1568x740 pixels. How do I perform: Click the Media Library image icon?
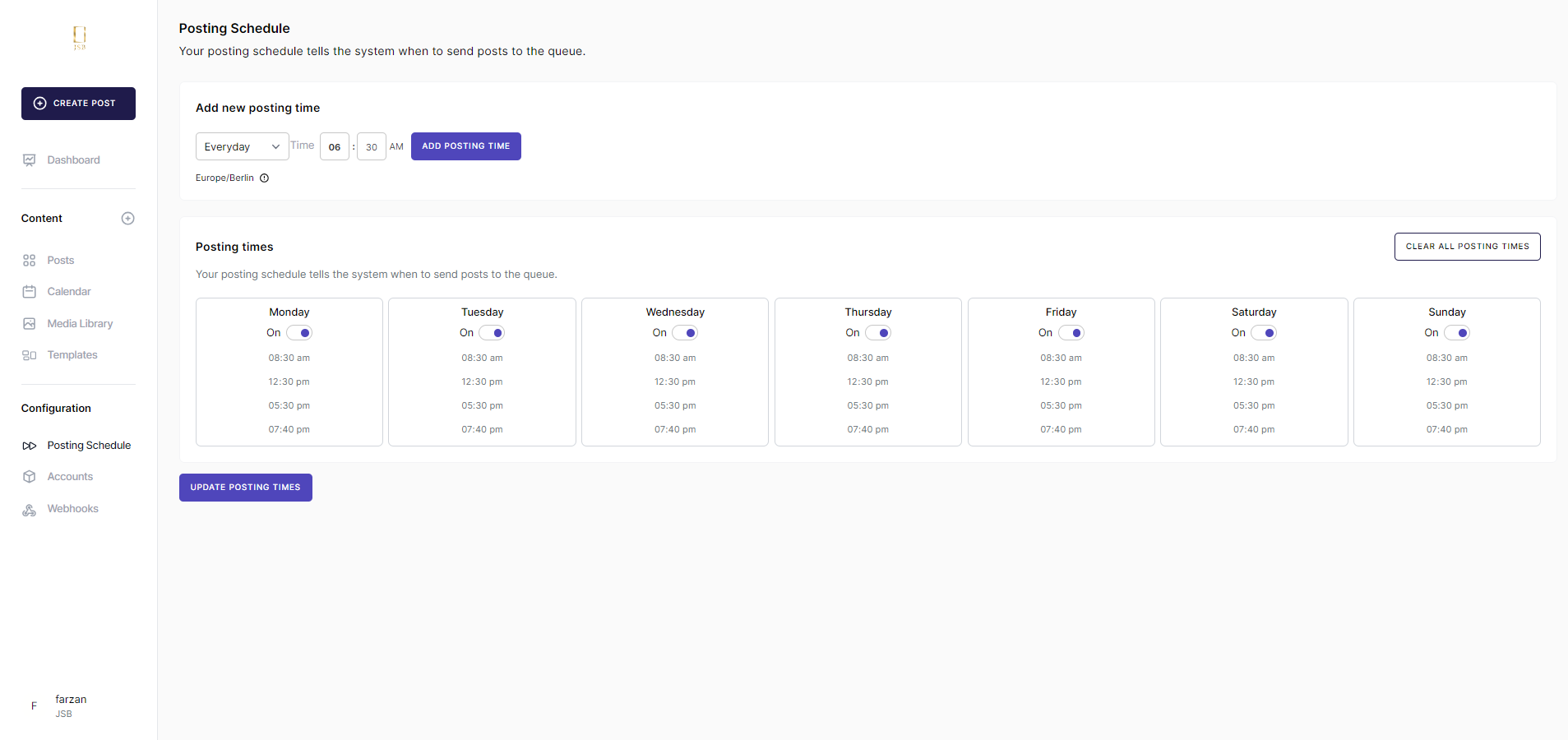[30, 324]
